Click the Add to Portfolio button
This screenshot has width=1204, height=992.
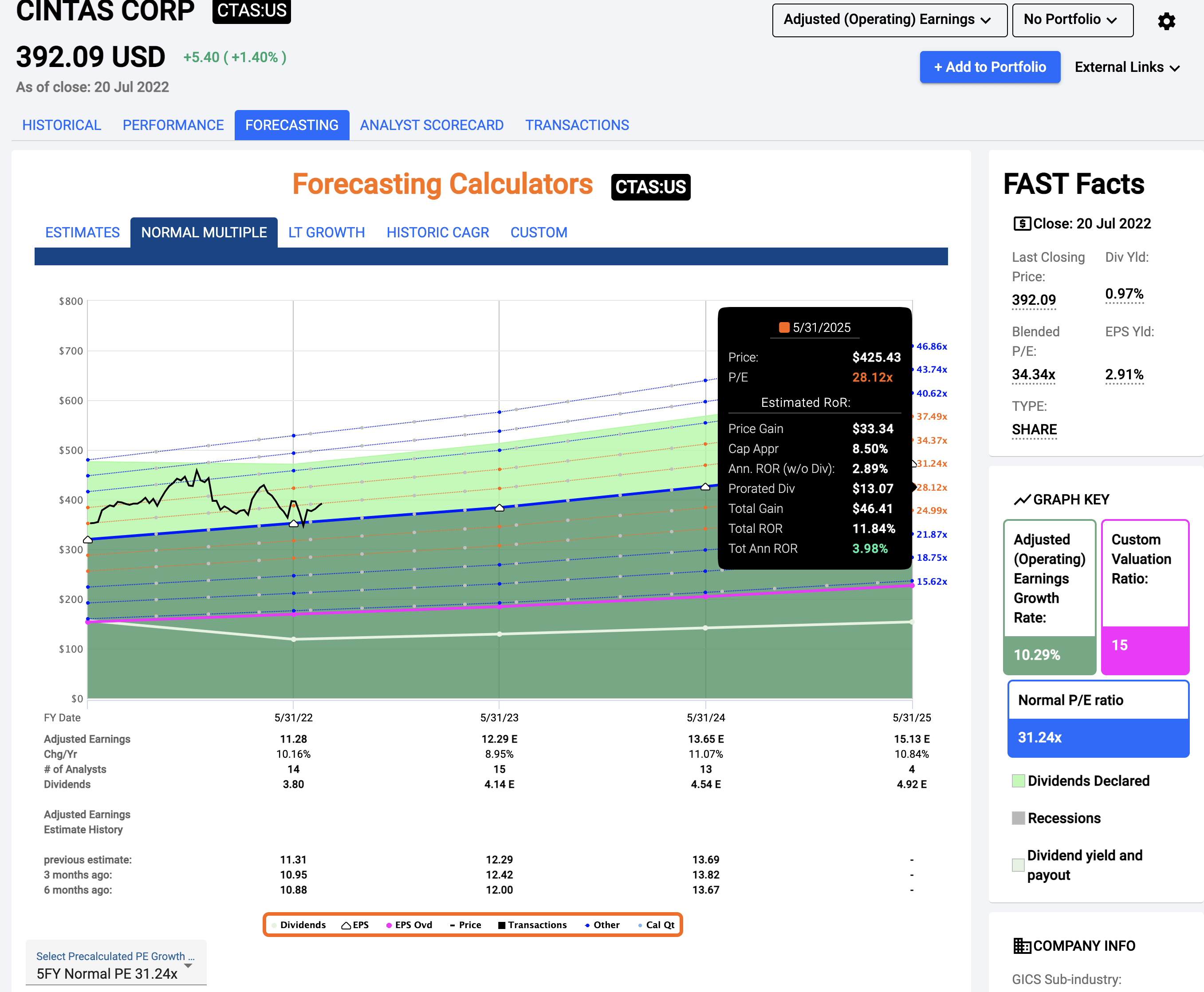pos(990,67)
